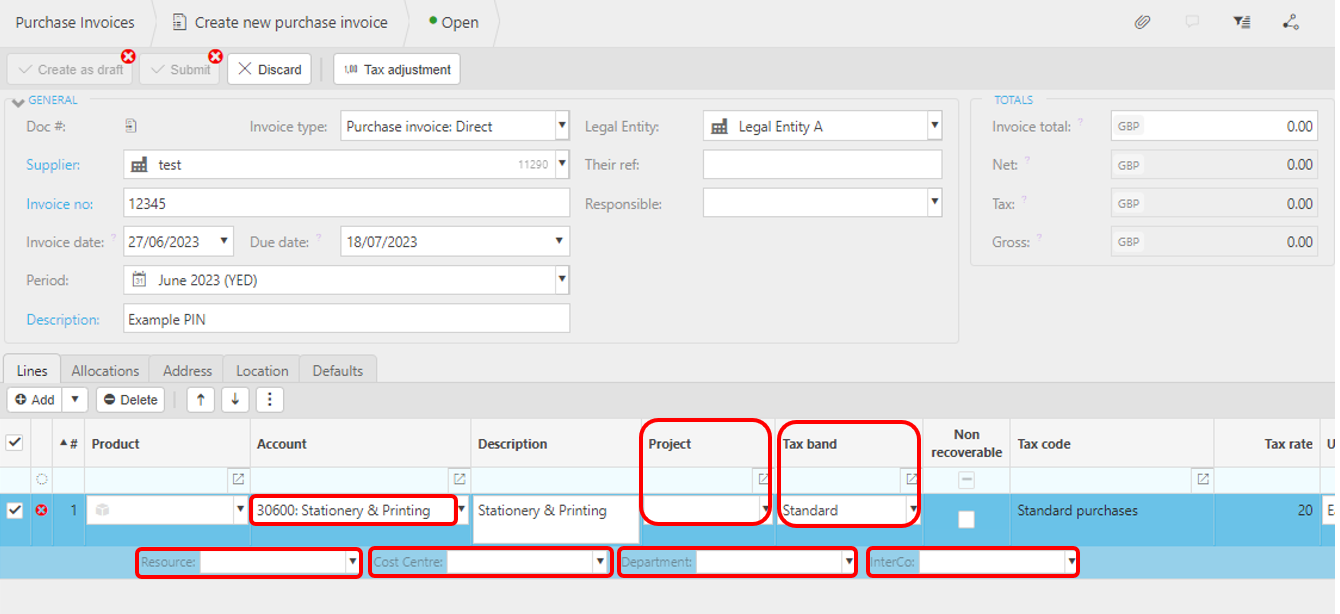Open the Tax band Standard dropdown
Viewport: 1340px width, 614px height.
click(913, 510)
